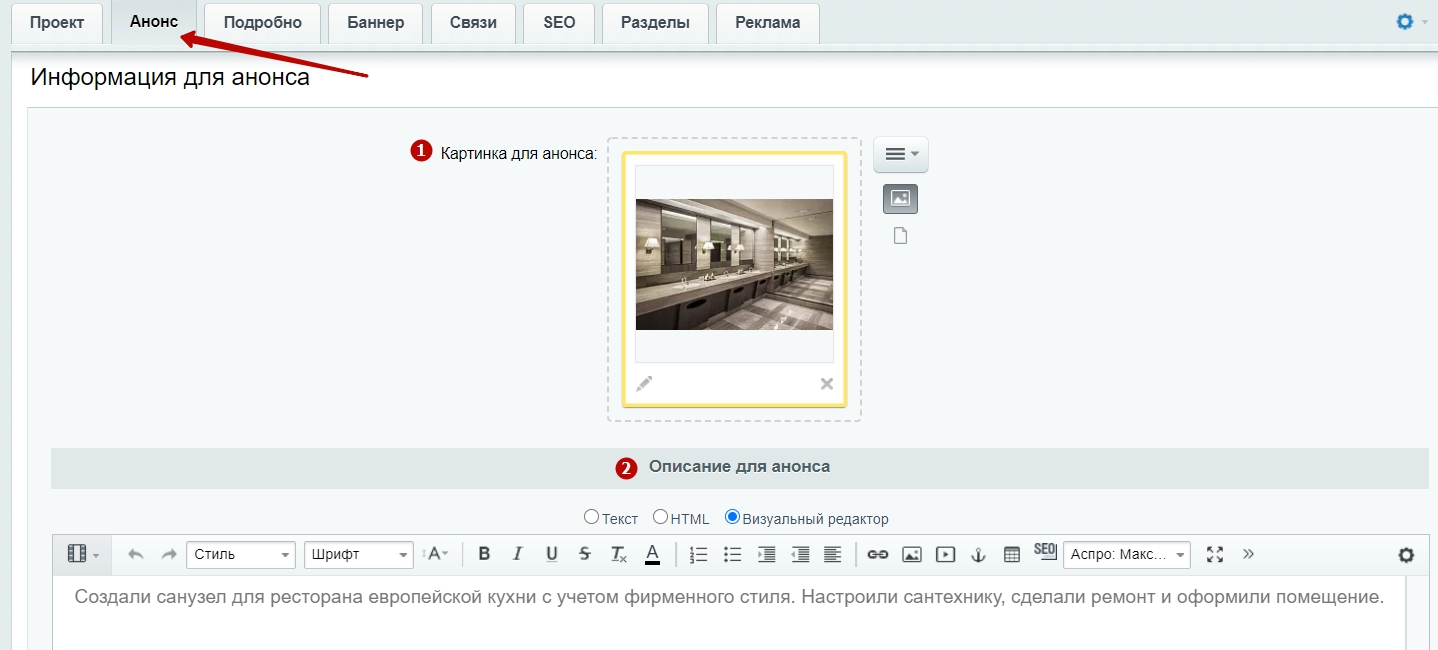Toggle strikethrough formatting
Image resolution: width=1438 pixels, height=650 pixels.
pos(585,554)
